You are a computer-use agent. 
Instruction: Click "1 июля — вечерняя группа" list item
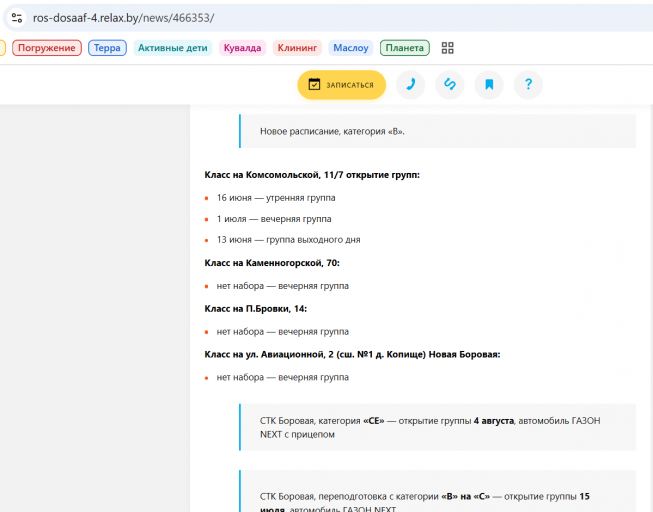point(274,219)
